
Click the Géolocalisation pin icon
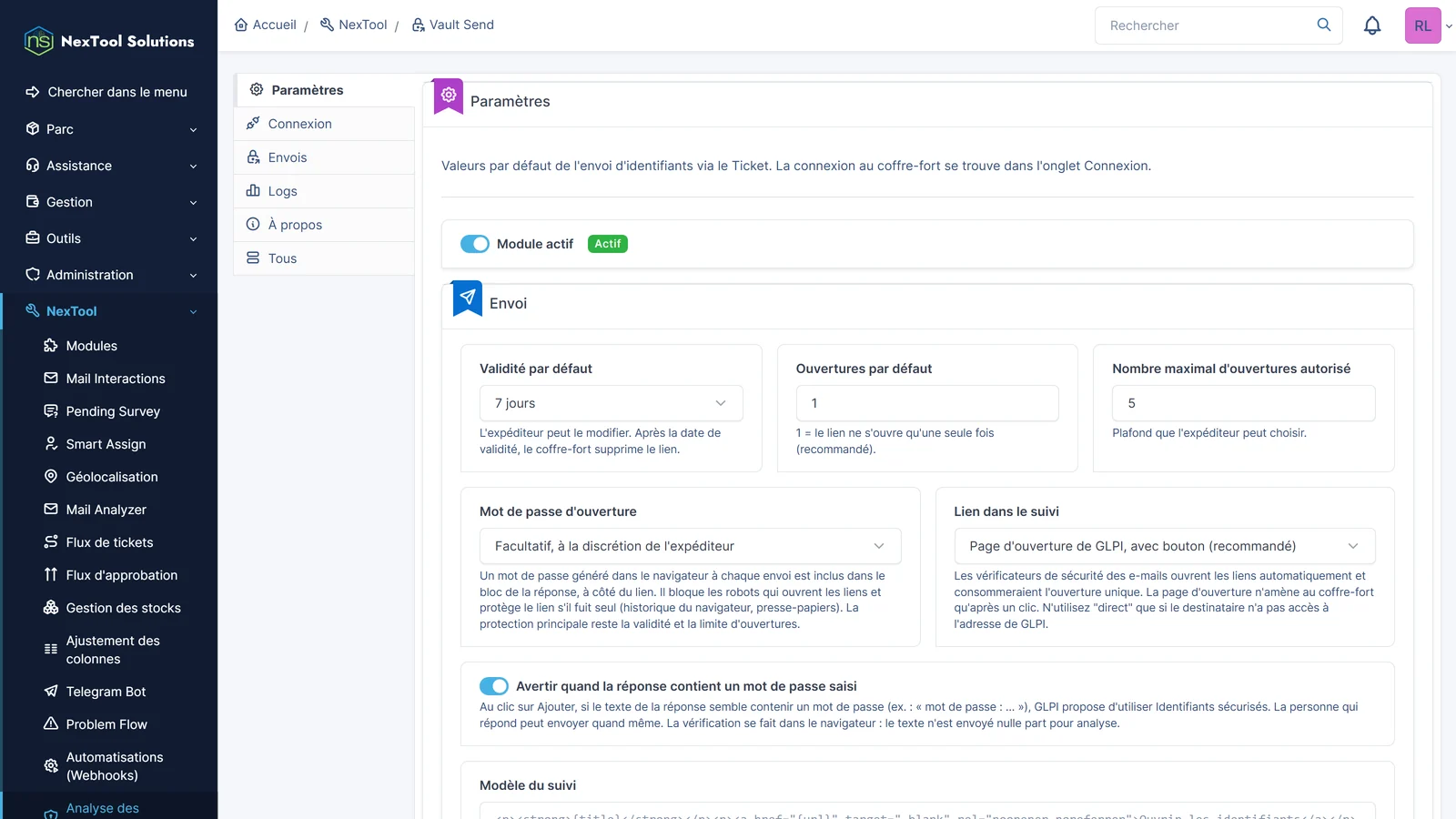[x=51, y=477]
